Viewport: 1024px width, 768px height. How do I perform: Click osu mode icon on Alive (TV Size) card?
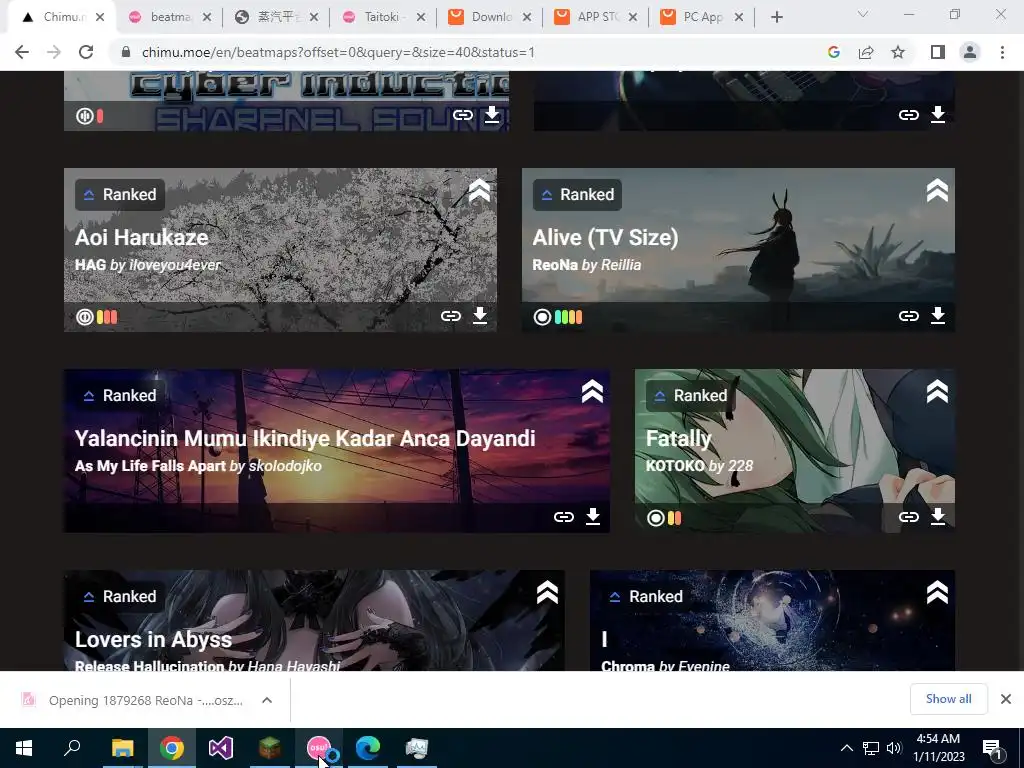tap(543, 317)
